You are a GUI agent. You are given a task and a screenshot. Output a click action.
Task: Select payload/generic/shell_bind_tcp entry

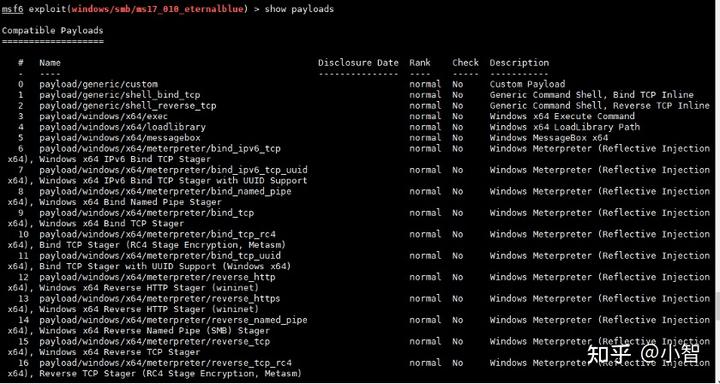(x=120, y=95)
